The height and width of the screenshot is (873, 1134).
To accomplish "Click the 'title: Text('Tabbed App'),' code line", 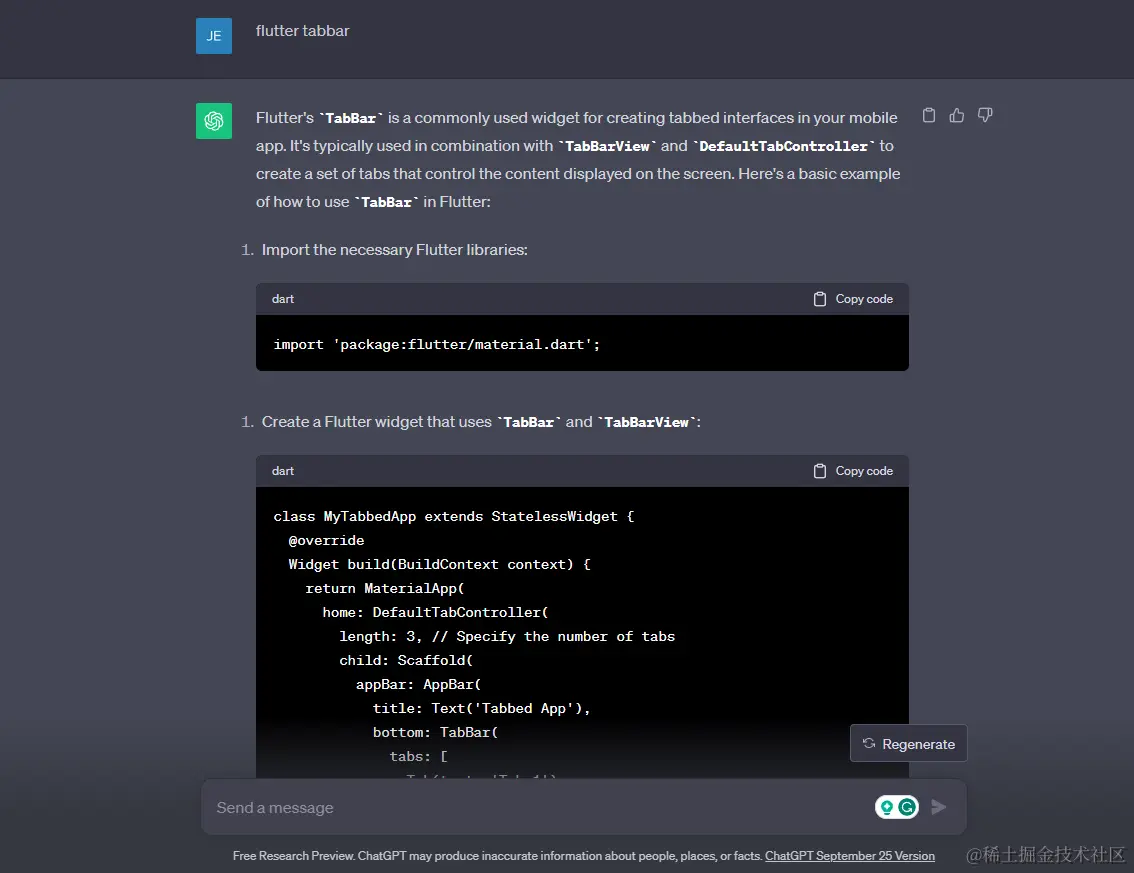I will click(482, 708).
